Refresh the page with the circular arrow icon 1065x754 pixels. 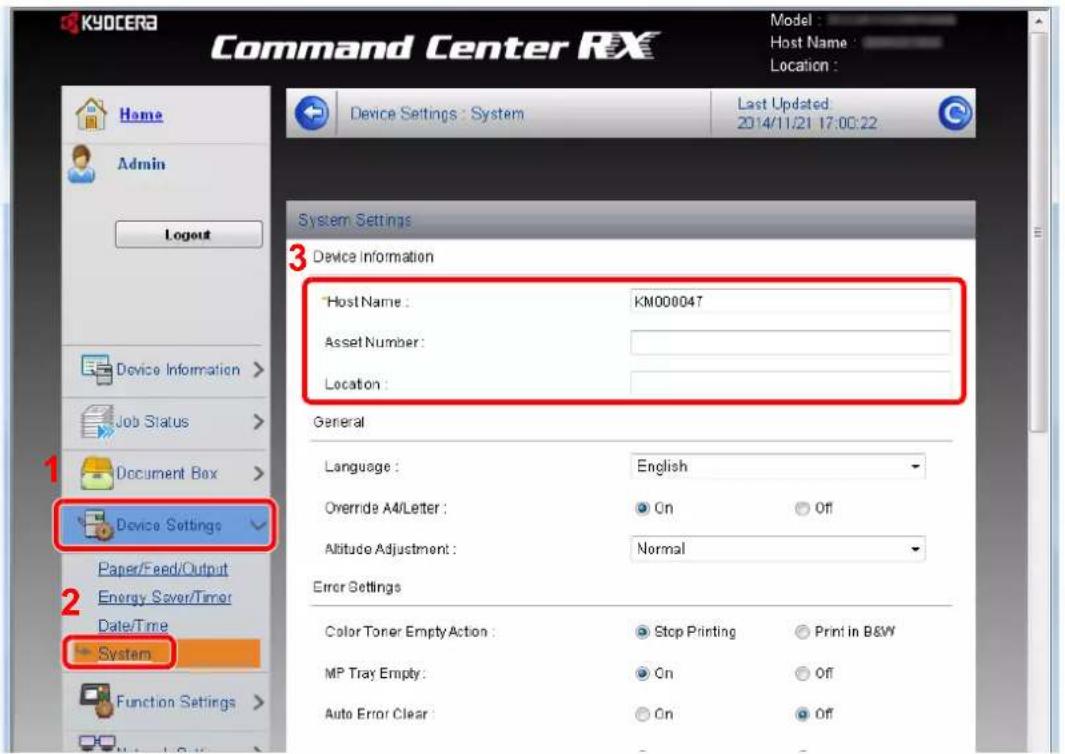point(954,113)
